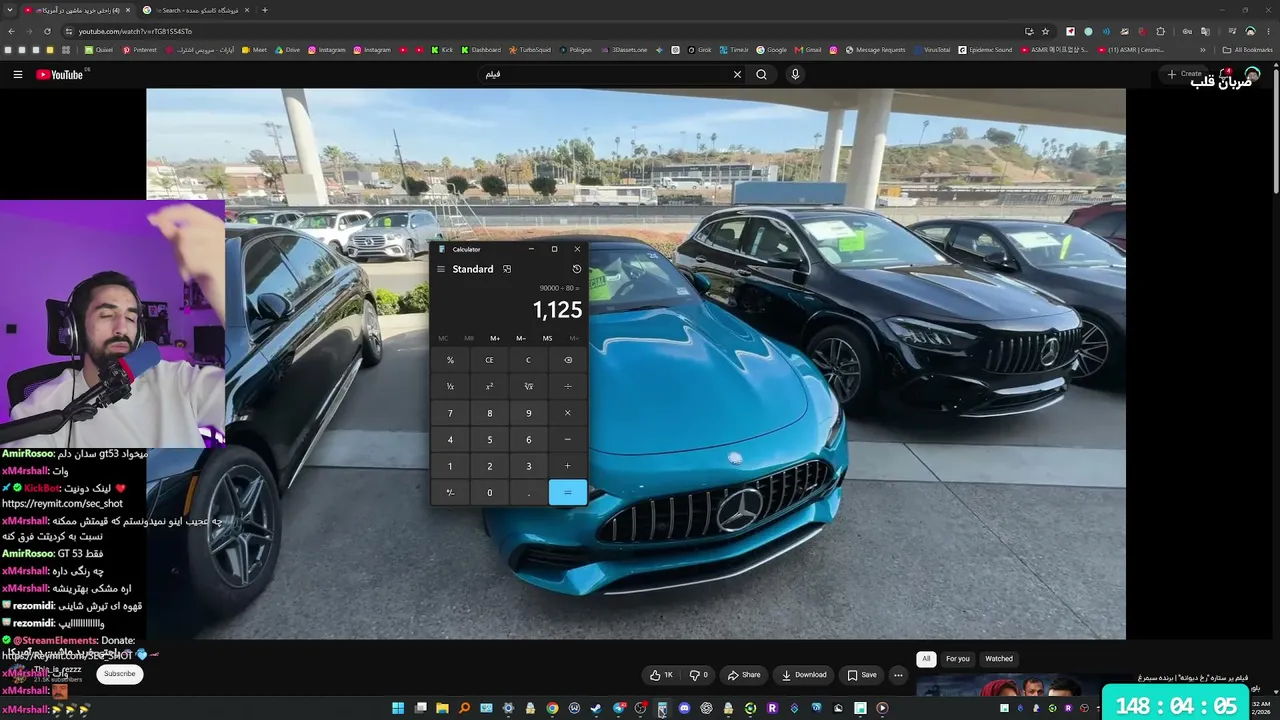Expand the All Bookmarks folder
The height and width of the screenshot is (720, 1280).
coord(1248,50)
